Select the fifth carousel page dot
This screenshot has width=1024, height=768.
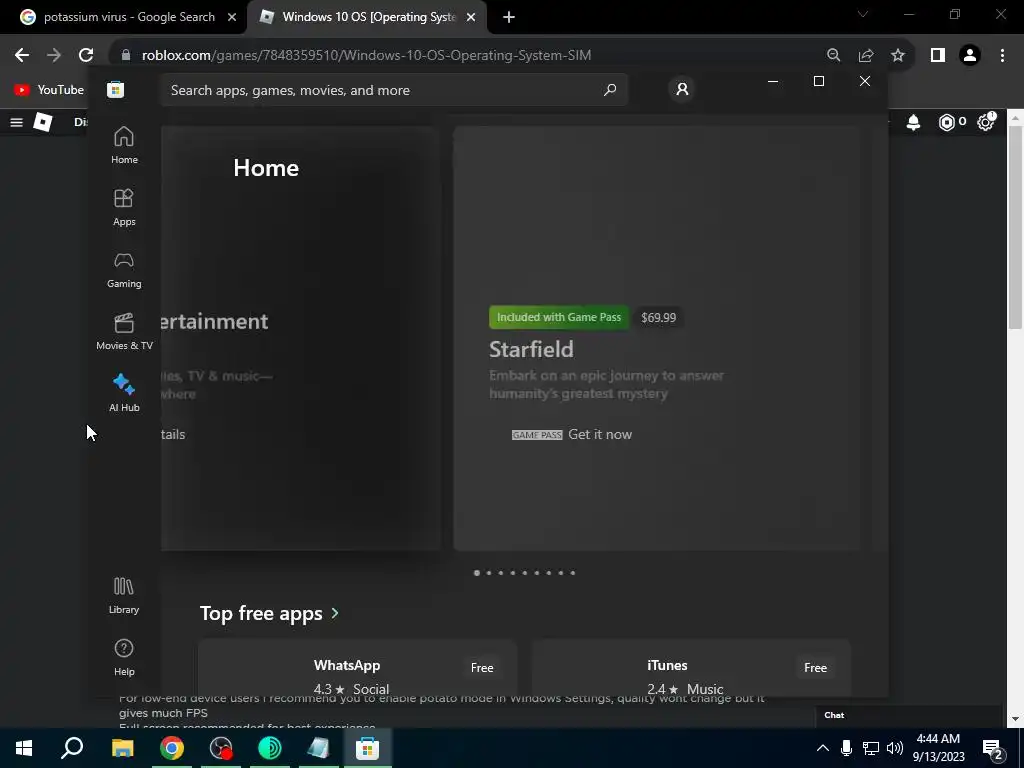click(x=524, y=573)
